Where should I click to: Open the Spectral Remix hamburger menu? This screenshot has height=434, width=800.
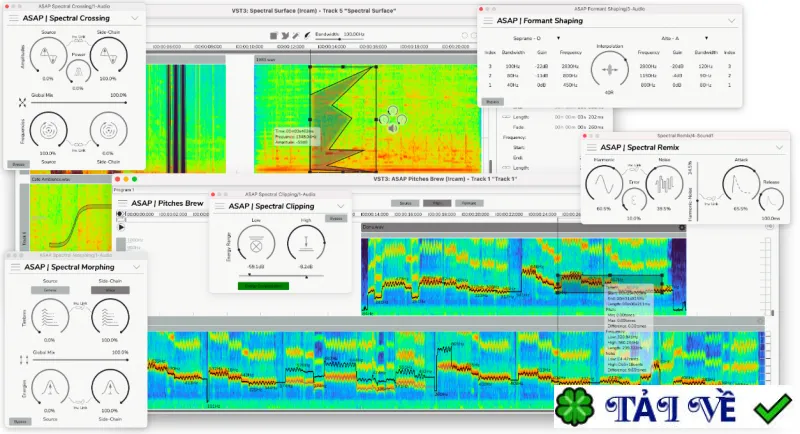[592, 147]
